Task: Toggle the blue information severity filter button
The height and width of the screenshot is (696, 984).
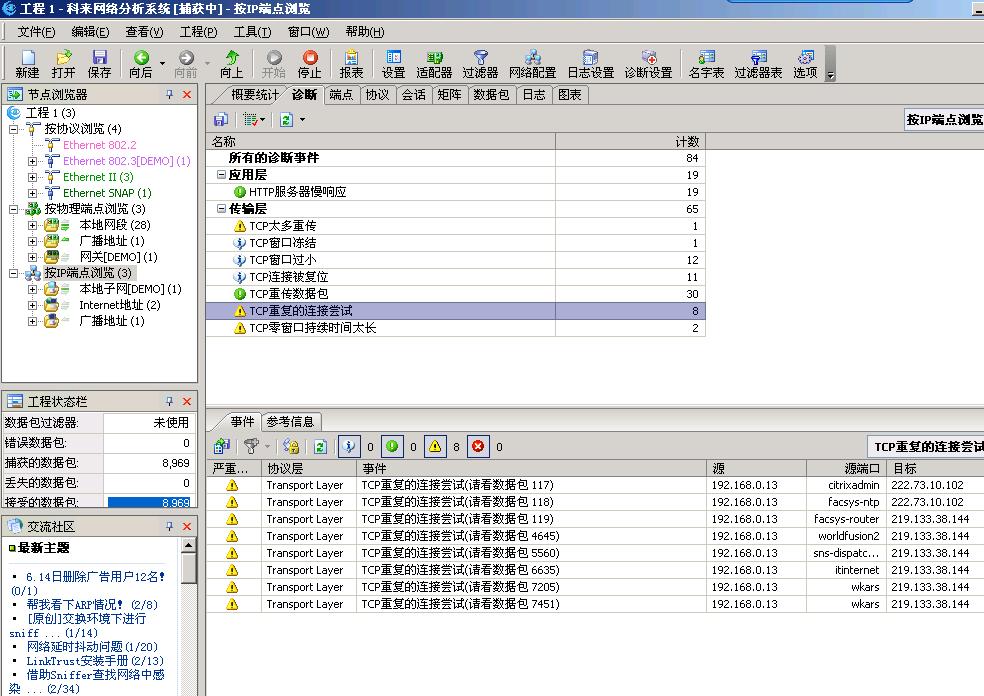Action: point(349,447)
